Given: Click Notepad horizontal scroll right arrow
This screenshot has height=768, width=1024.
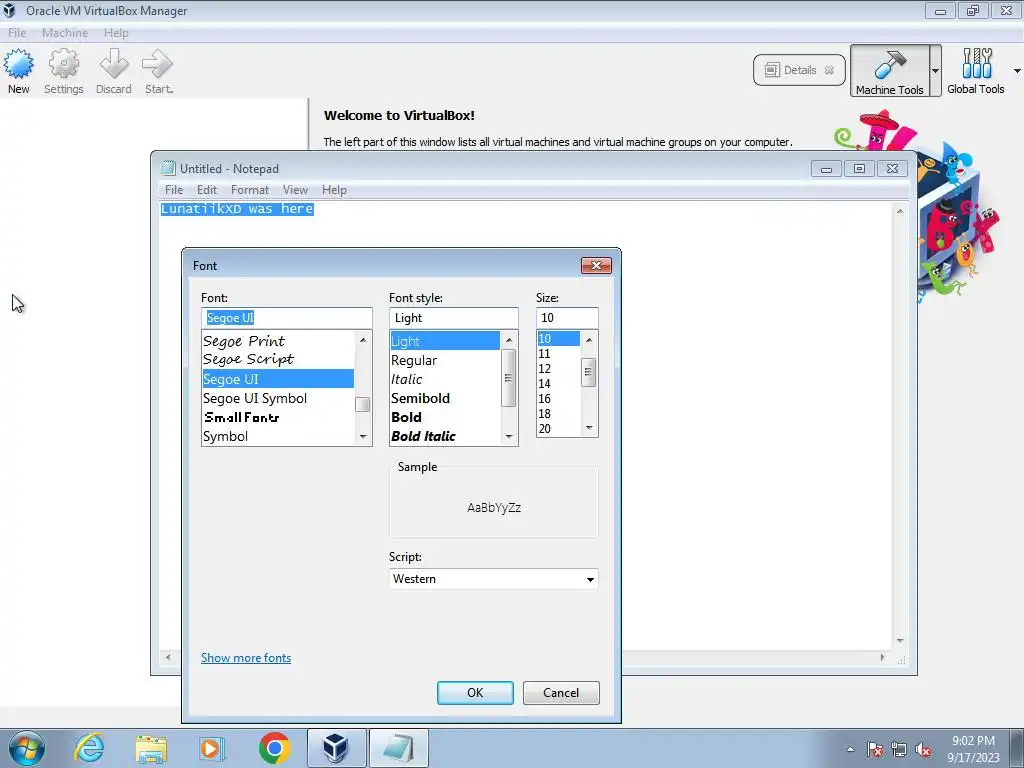Looking at the screenshot, I should coord(882,658).
